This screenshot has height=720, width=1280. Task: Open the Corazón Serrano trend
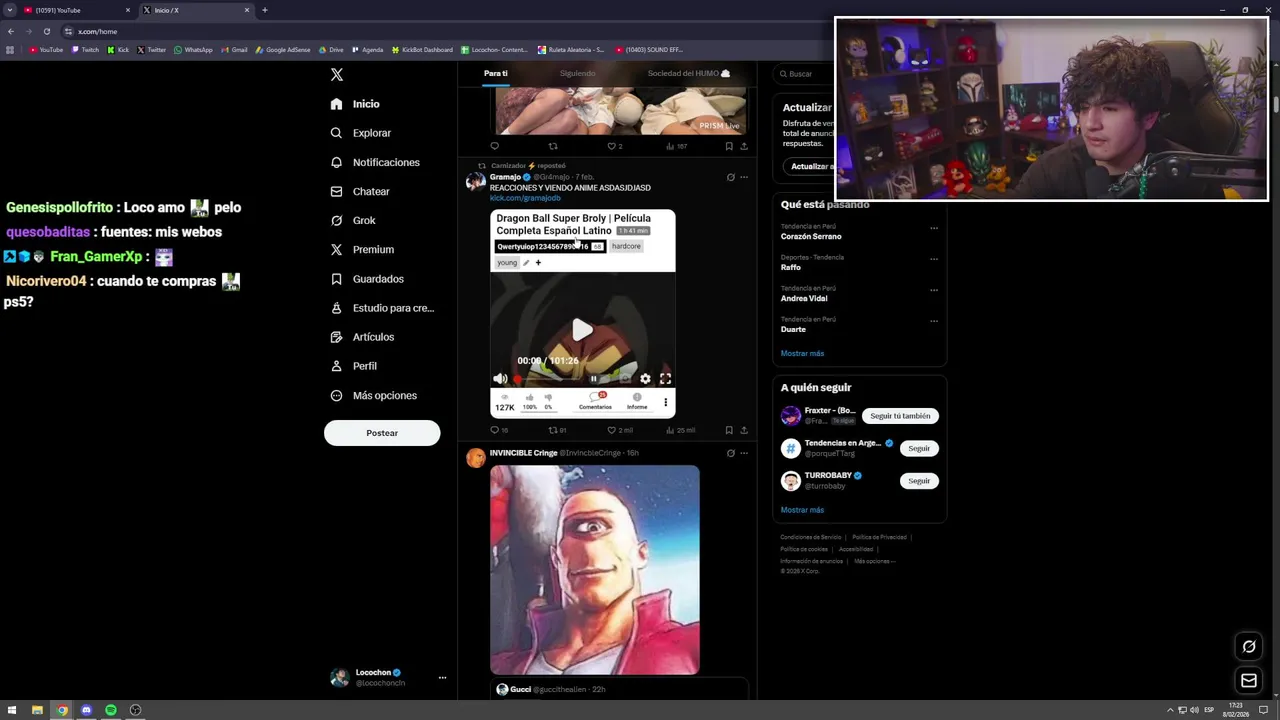click(x=811, y=236)
